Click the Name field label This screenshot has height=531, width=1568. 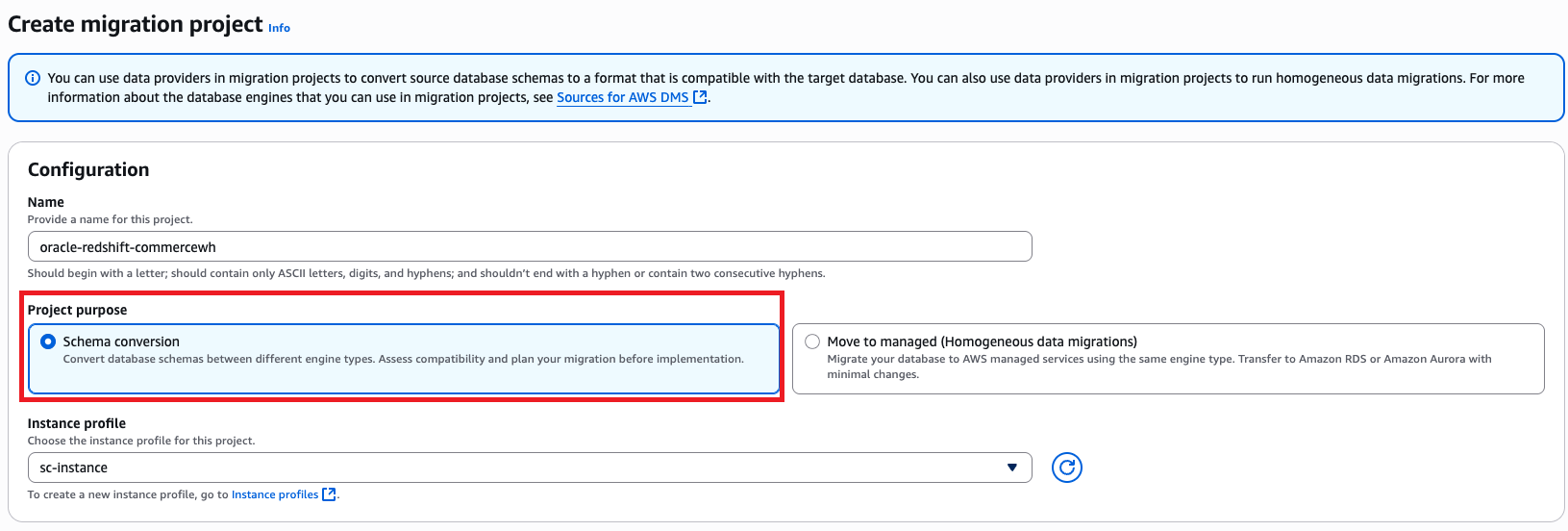46,202
